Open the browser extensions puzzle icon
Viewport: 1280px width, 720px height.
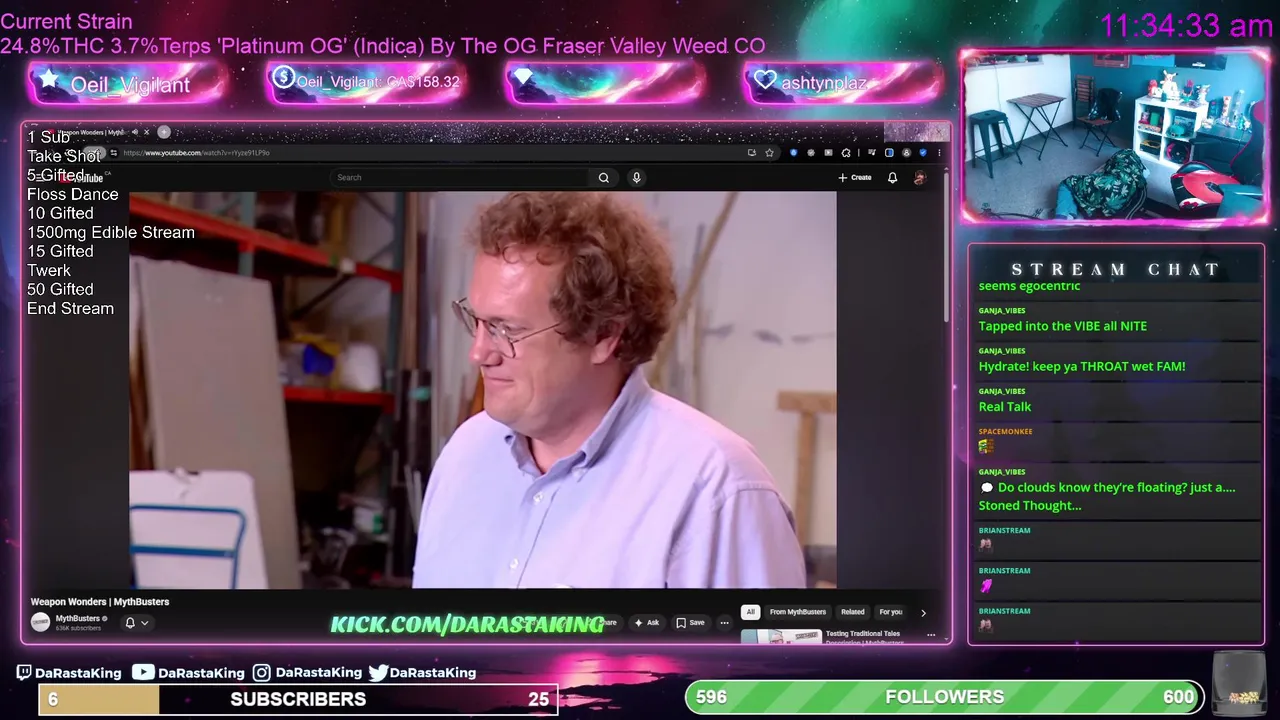[x=846, y=153]
